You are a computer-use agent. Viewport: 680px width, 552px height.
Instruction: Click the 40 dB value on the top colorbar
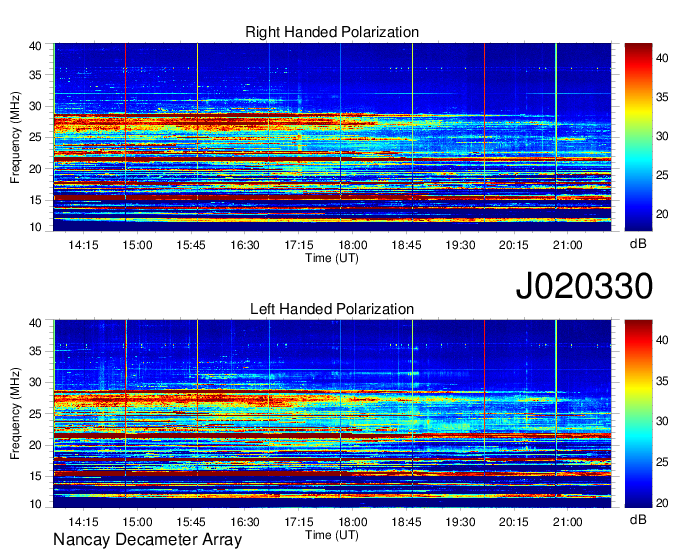(x=662, y=58)
